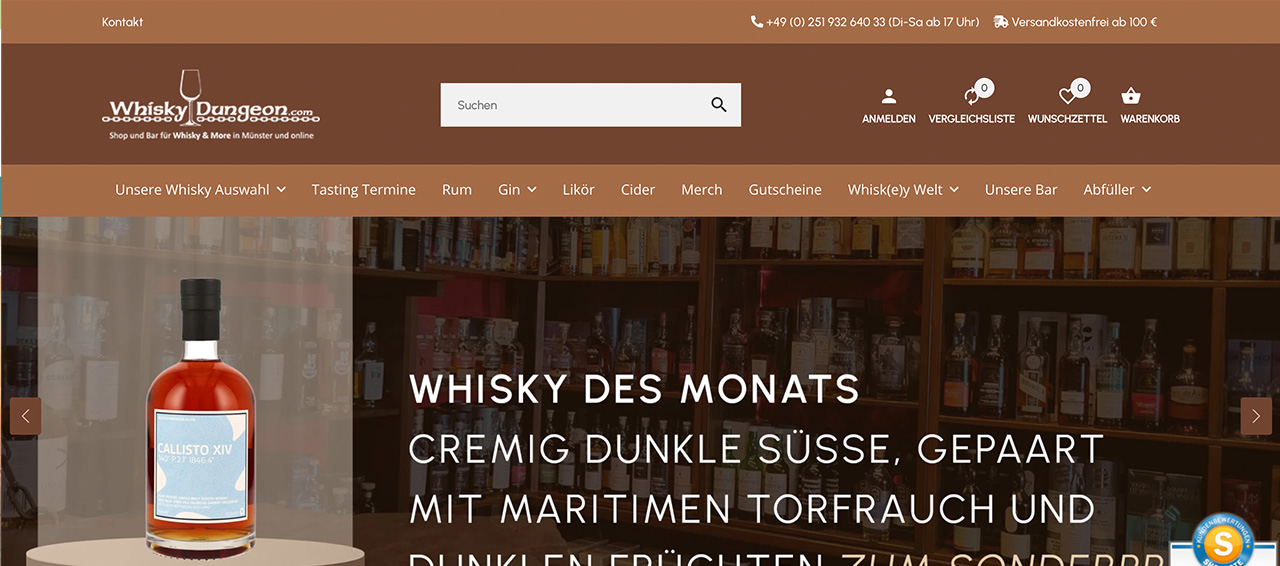Click the magnifier search icon
Image resolution: width=1280 pixels, height=566 pixels.
click(718, 105)
